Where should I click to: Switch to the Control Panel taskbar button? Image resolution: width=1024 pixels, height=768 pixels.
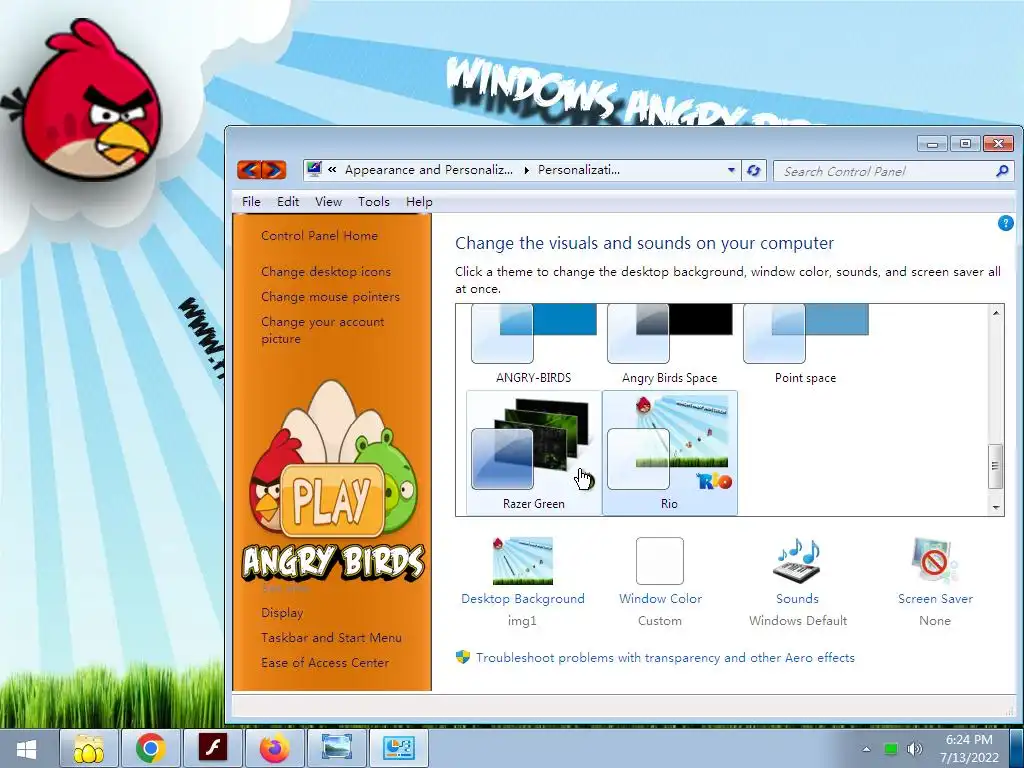click(x=399, y=748)
